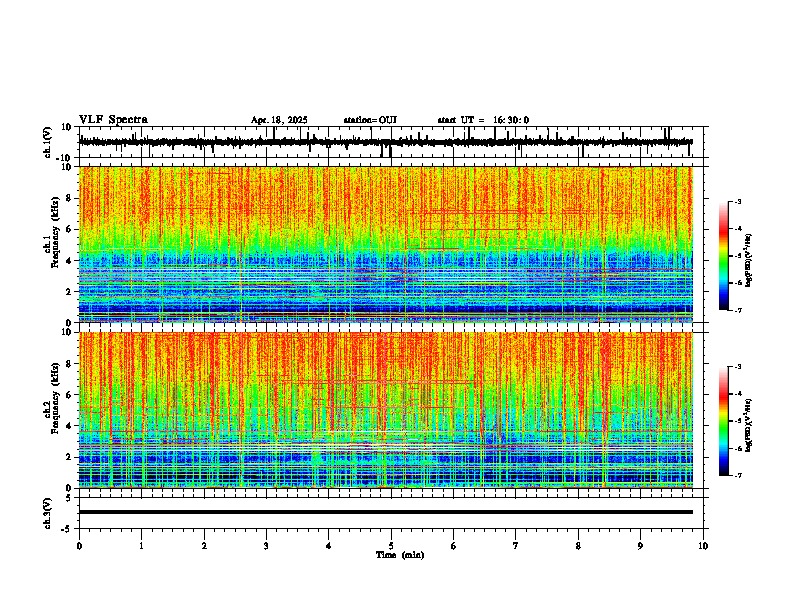This screenshot has height=612, width=792.
Task: Click tick label 3 on Time axis
Action: pyautogui.click(x=266, y=546)
